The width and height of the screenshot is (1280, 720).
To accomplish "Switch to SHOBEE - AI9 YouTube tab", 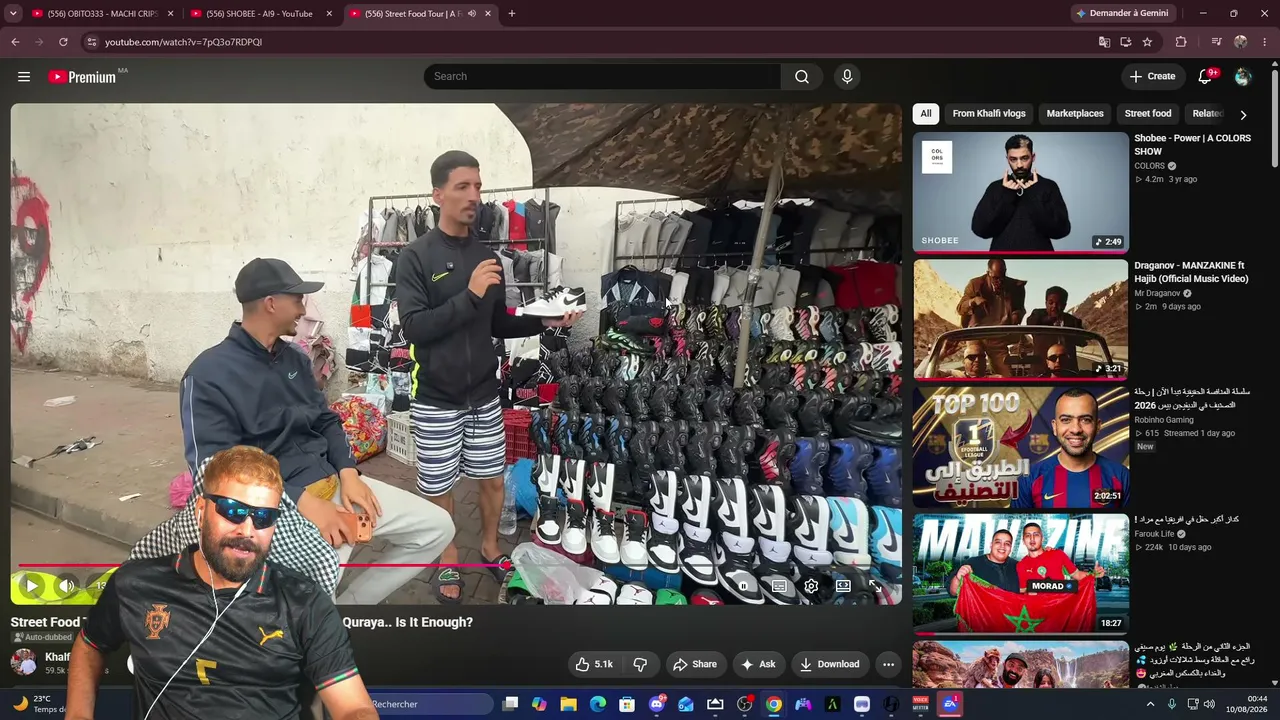I will tap(259, 14).
